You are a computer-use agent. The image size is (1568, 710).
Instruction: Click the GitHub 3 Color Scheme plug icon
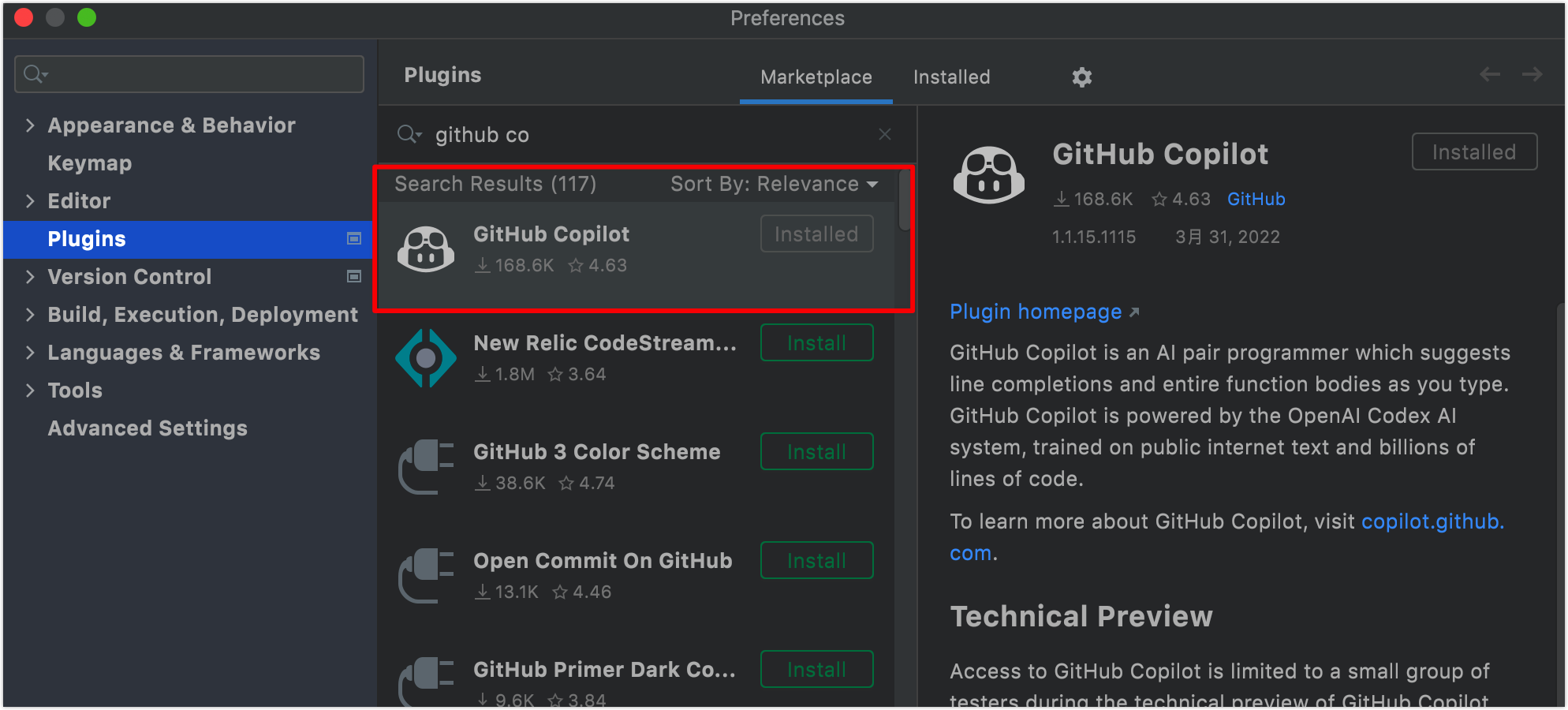[426, 467]
